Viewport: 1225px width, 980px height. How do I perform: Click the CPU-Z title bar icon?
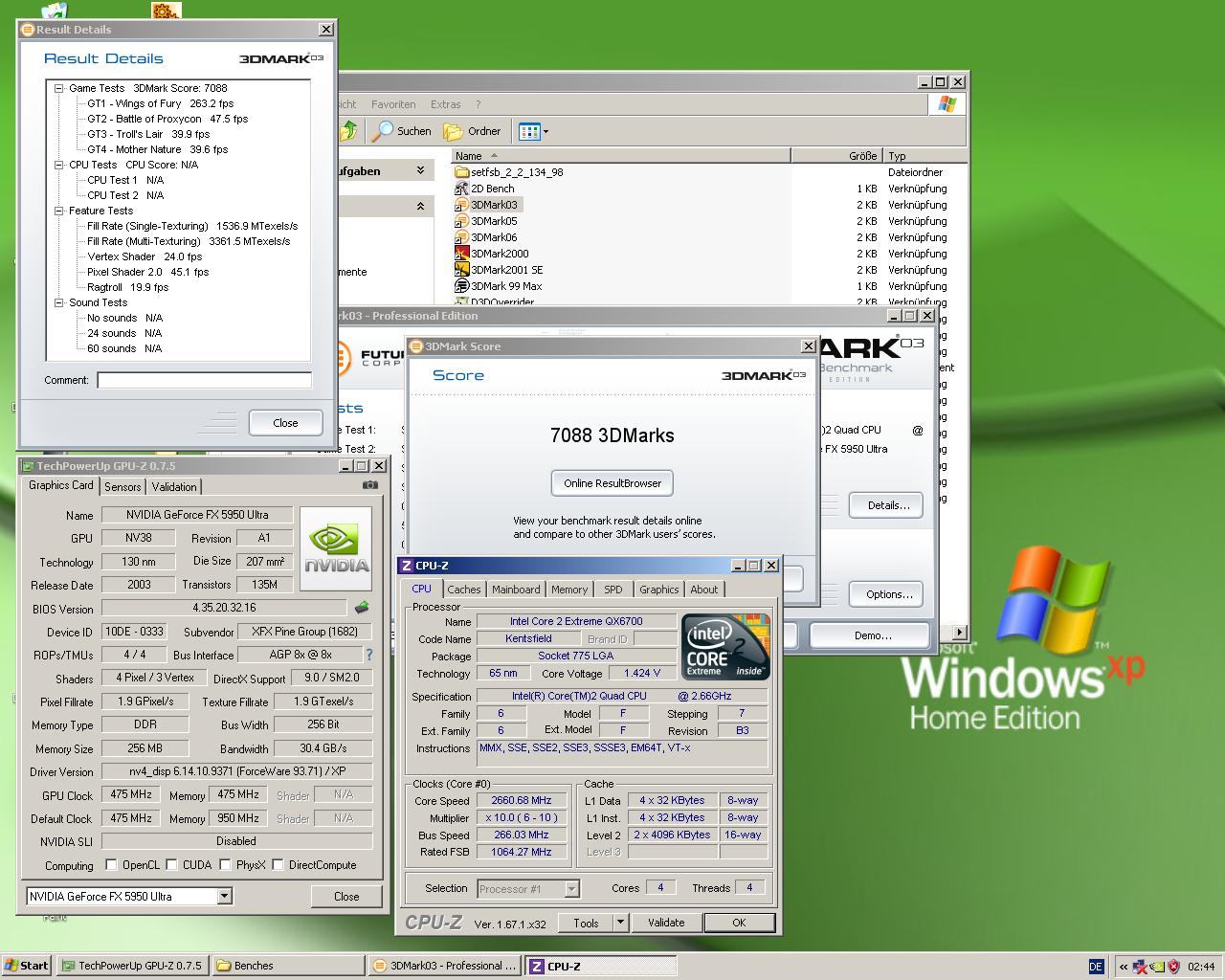tap(407, 566)
